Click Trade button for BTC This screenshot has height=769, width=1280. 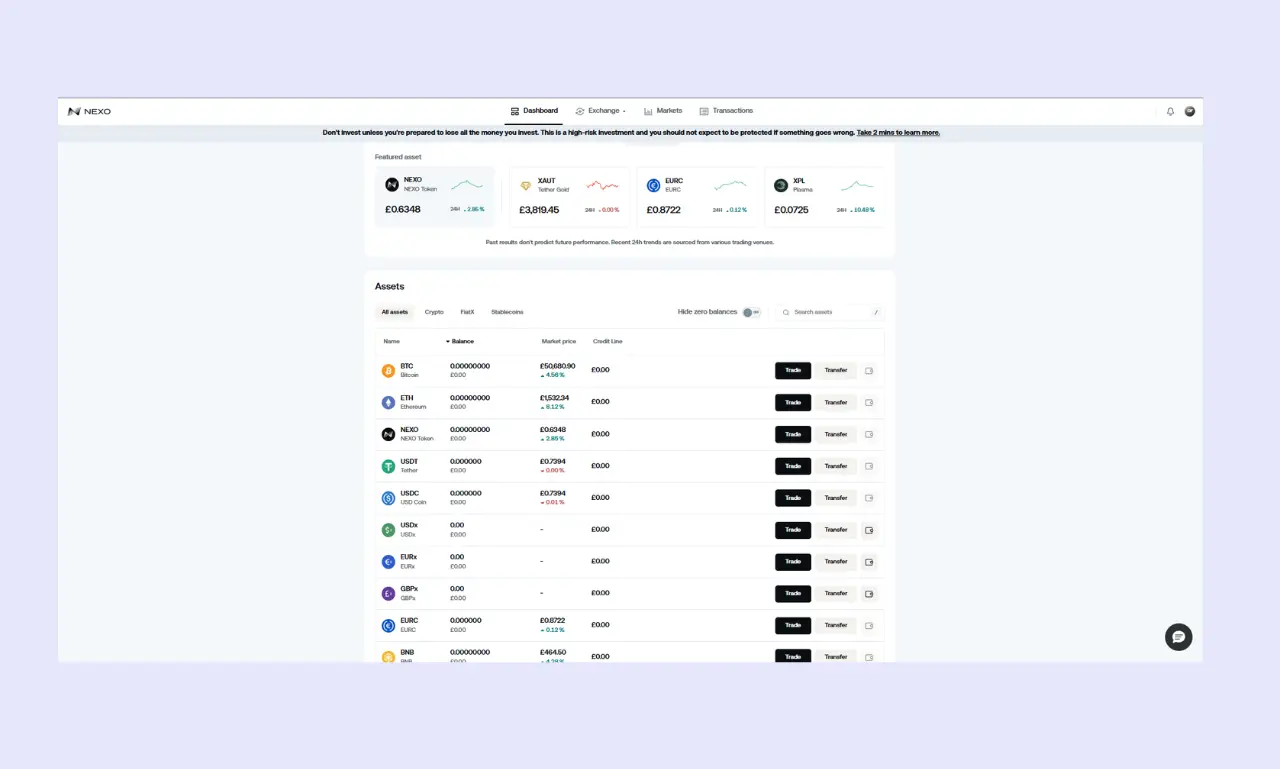(793, 371)
